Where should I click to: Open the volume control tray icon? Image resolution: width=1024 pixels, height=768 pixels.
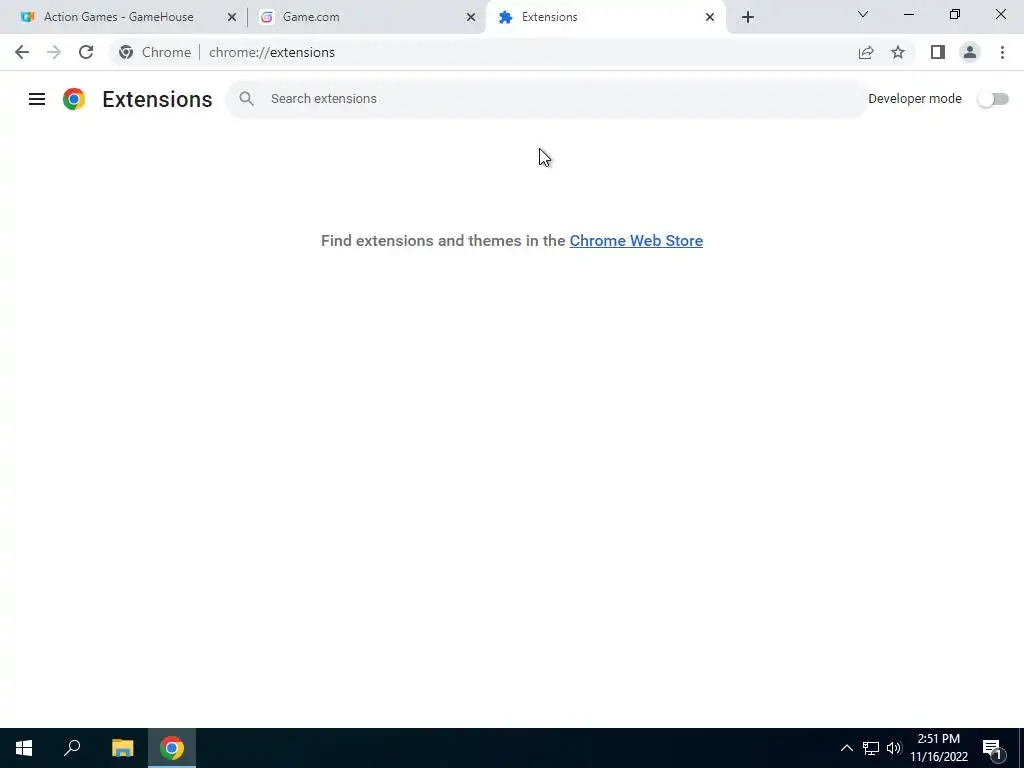[893, 748]
